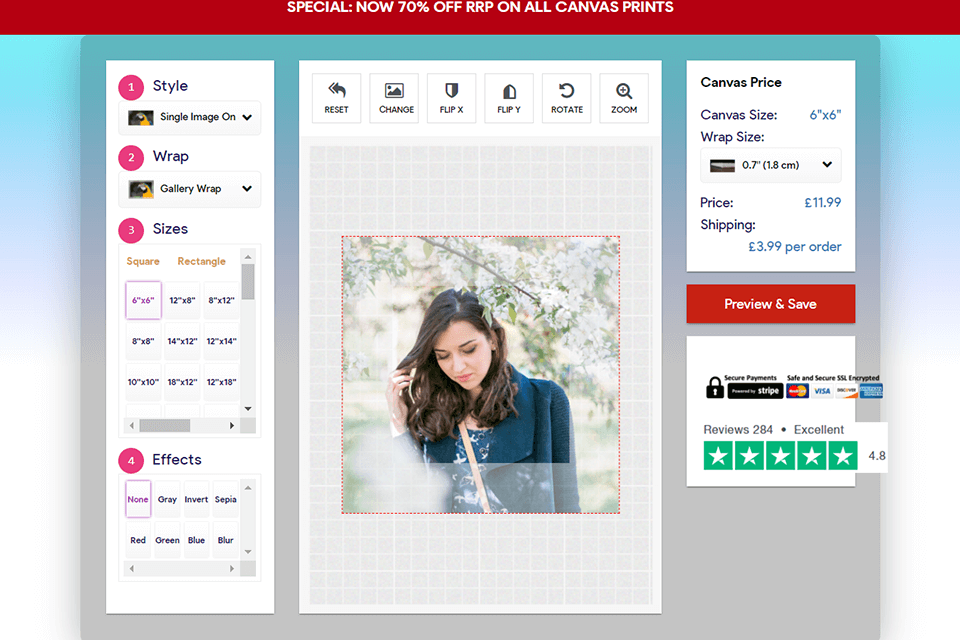Apply the Invert effect
This screenshot has height=640, width=960.
(196, 499)
